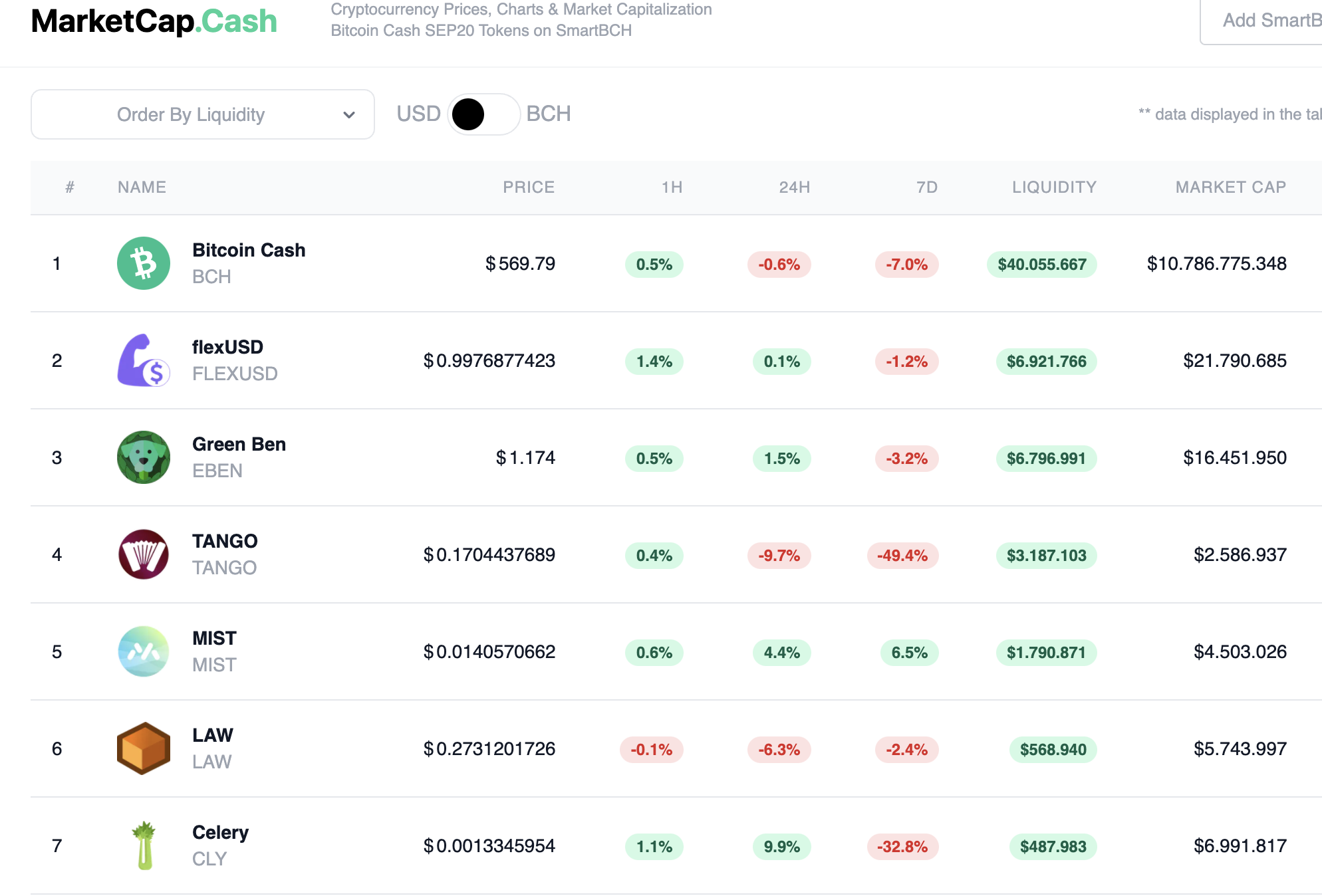Click Bitcoin Cash's $40.055.667 liquidity badge
The height and width of the screenshot is (896, 1322).
pyautogui.click(x=1042, y=265)
